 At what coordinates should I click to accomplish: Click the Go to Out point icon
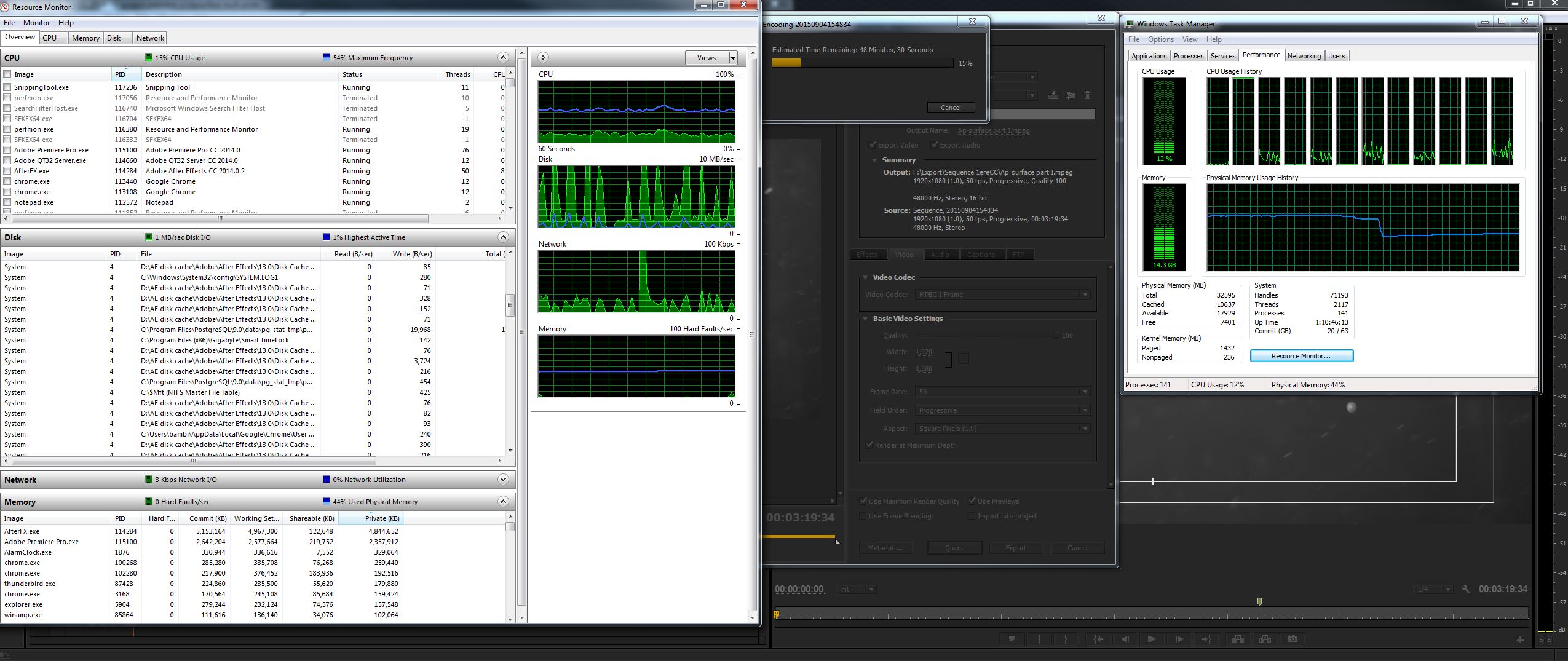point(1206,639)
